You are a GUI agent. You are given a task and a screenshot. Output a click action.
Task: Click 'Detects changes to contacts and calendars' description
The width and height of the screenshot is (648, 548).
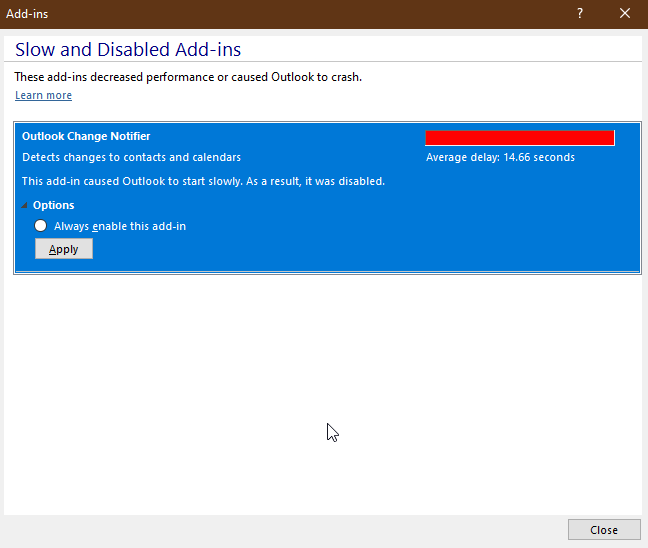point(131,157)
